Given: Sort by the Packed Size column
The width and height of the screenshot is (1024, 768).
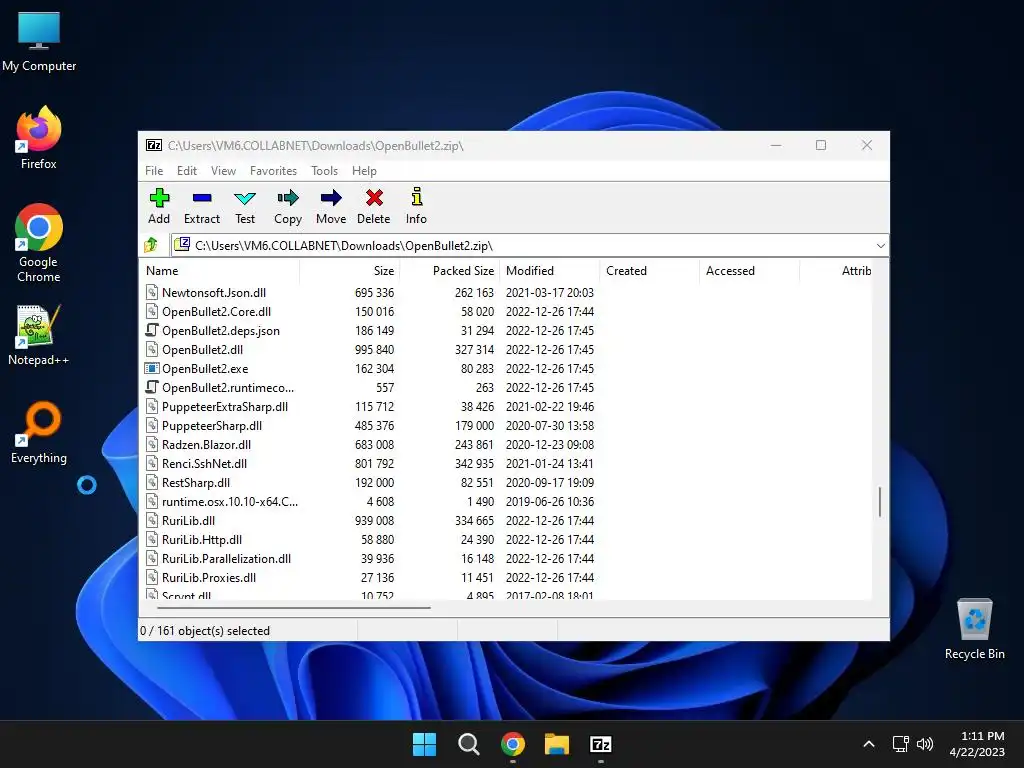Looking at the screenshot, I should 449,270.
